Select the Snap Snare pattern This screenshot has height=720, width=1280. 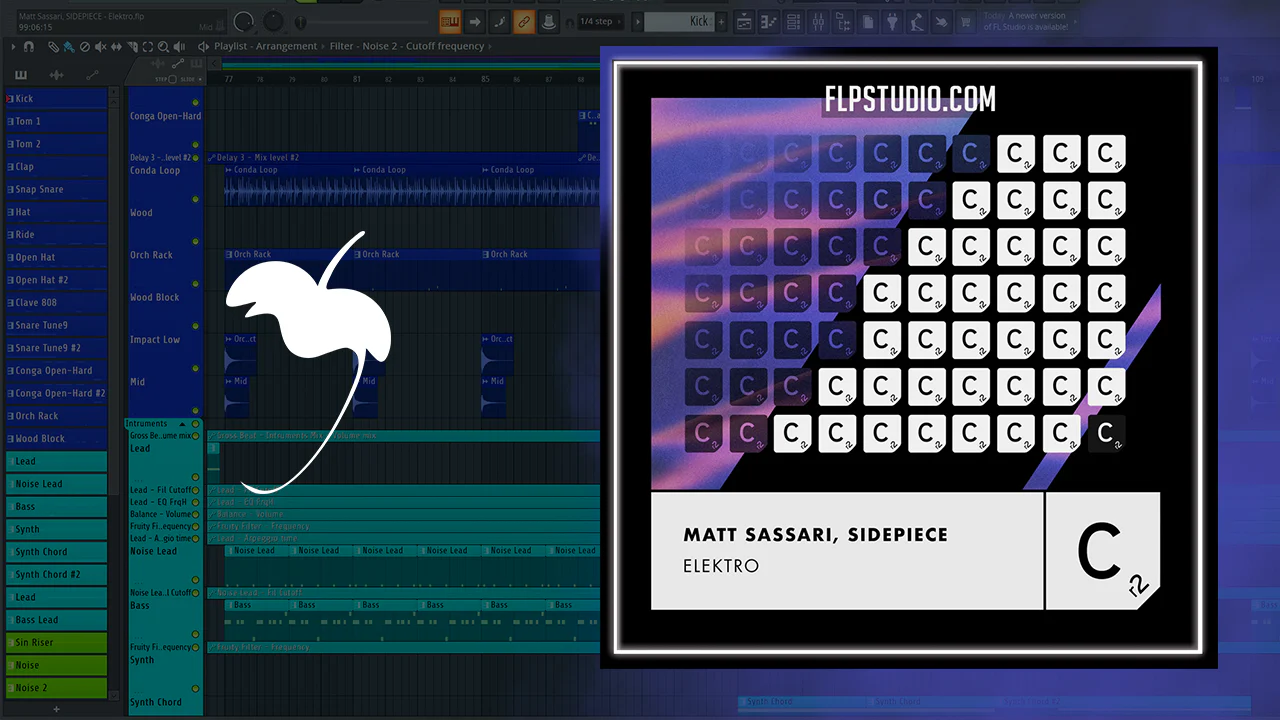coord(56,189)
